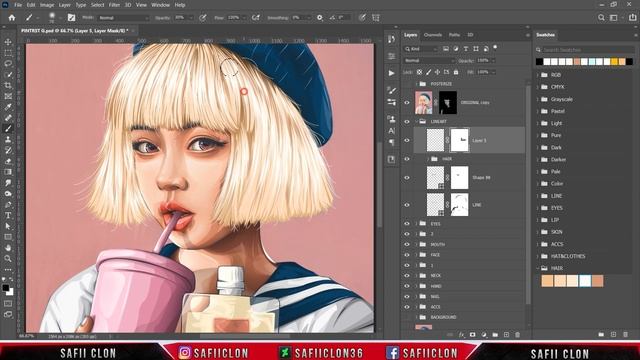The width and height of the screenshot is (640, 360).
Task: Hide the MOUTH group
Action: (407, 244)
